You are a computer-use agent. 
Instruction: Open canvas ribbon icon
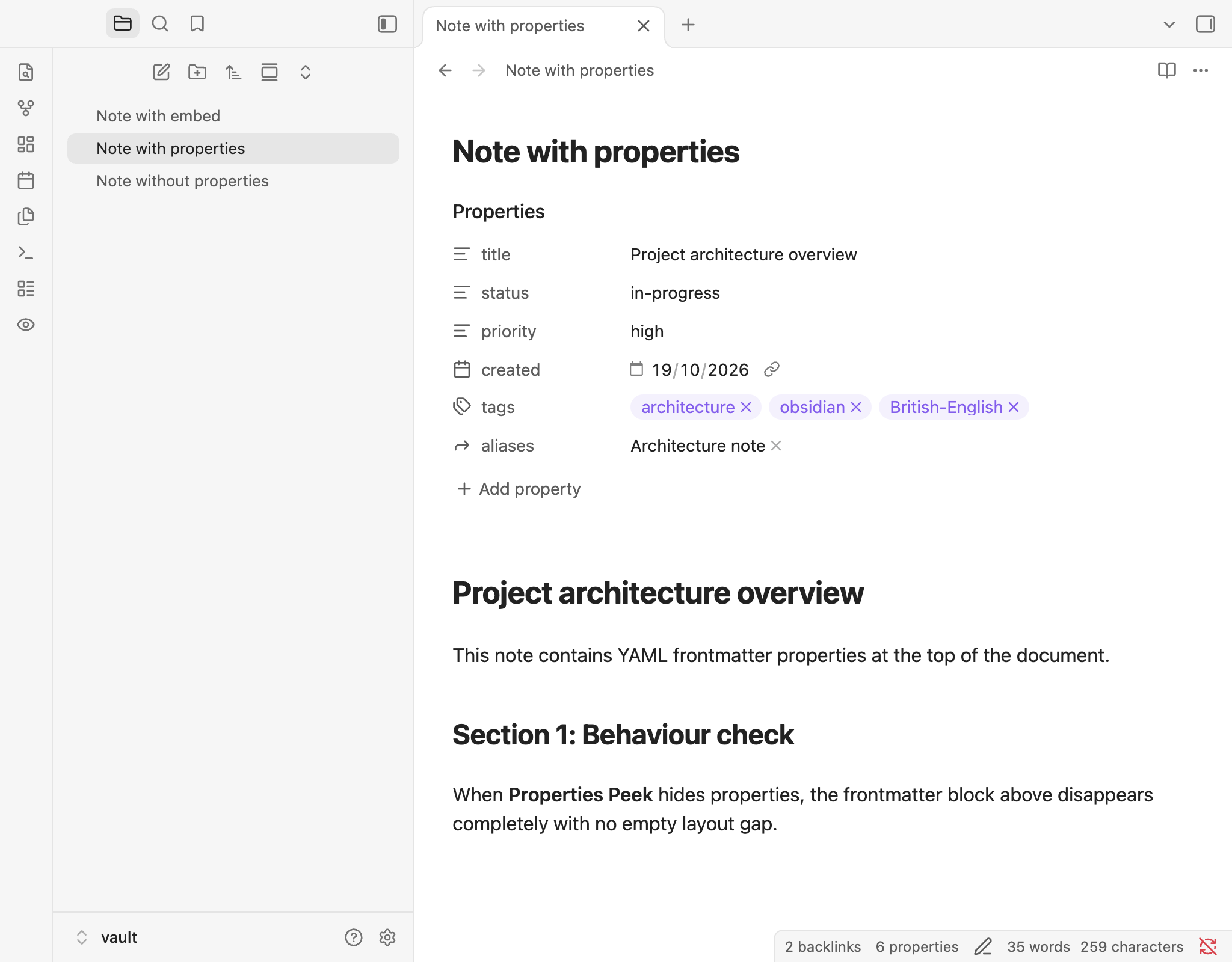[26, 144]
